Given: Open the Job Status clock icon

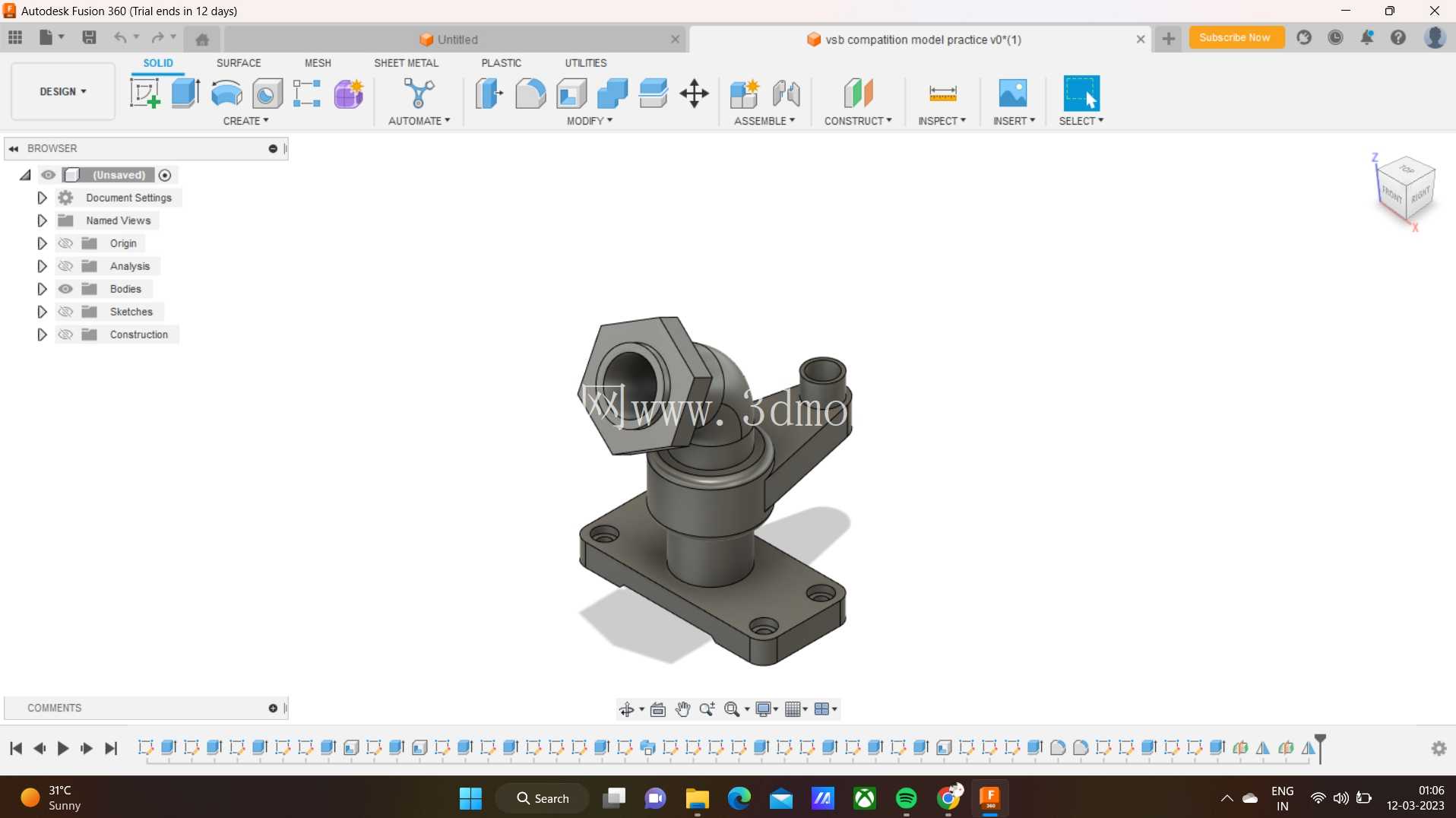Looking at the screenshot, I should (x=1335, y=37).
